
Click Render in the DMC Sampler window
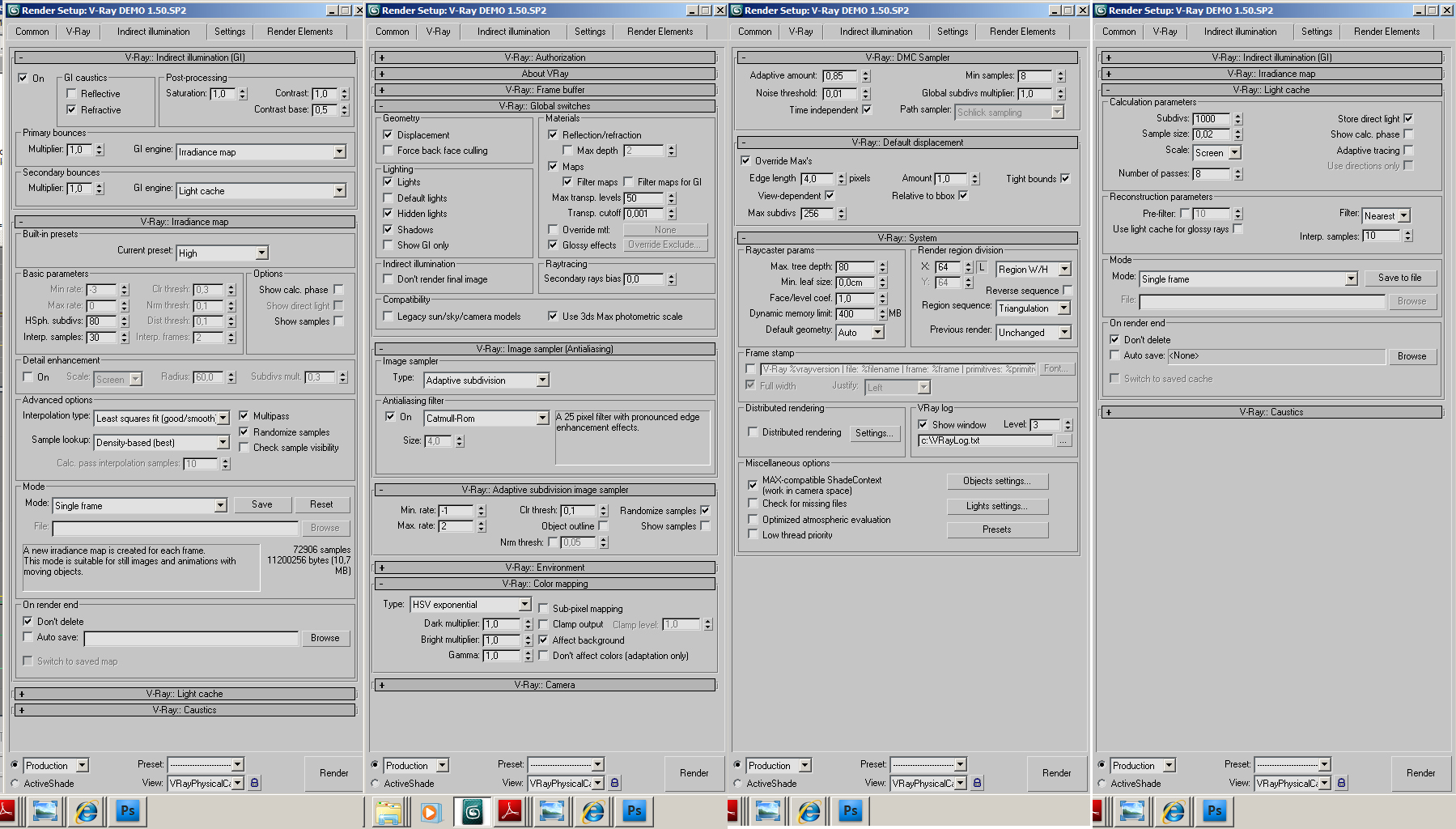(x=1057, y=773)
